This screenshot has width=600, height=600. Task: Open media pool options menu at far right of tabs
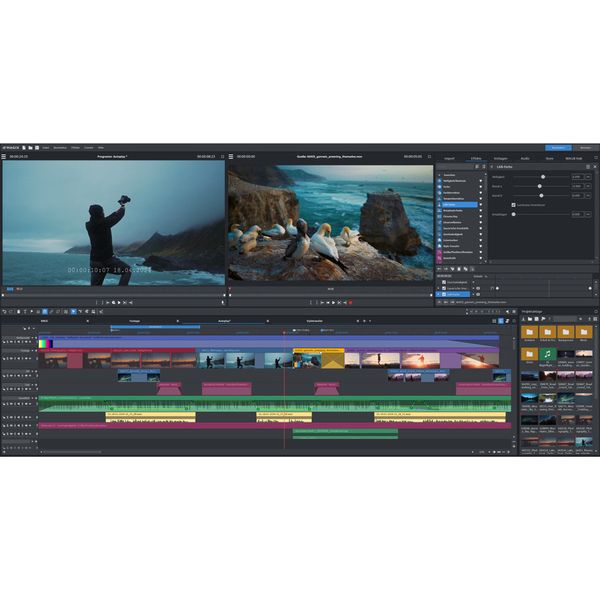(x=596, y=158)
